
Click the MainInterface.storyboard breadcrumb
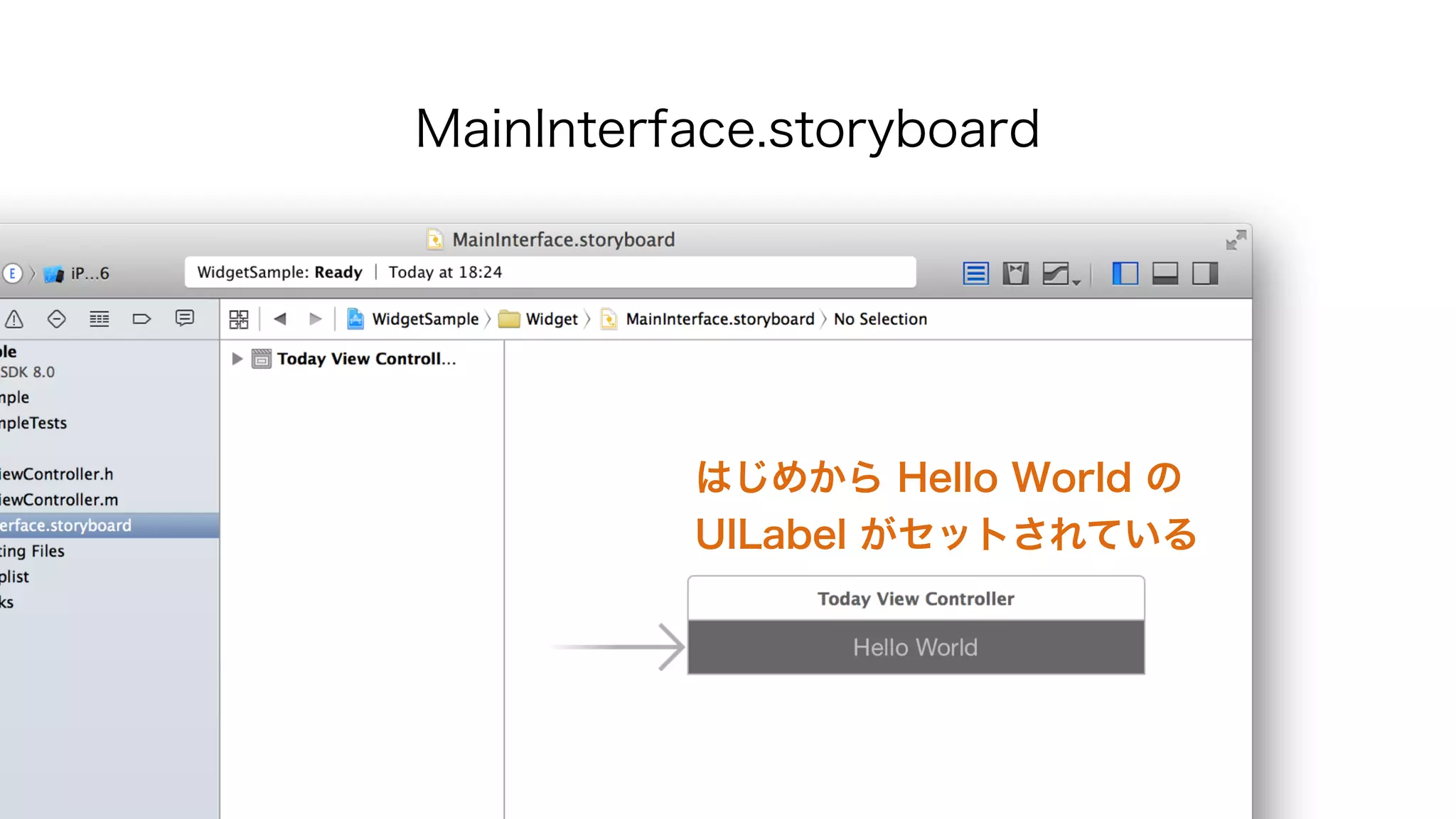tap(707, 319)
